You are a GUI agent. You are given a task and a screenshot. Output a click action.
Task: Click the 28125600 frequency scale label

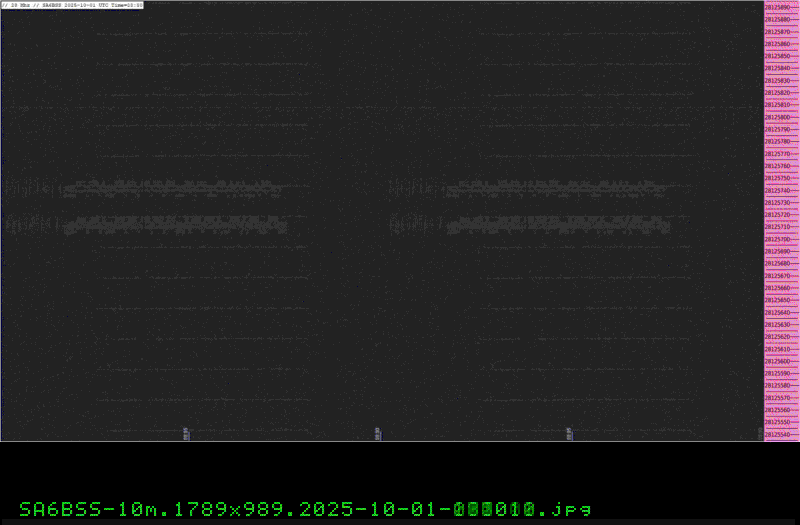[776, 361]
